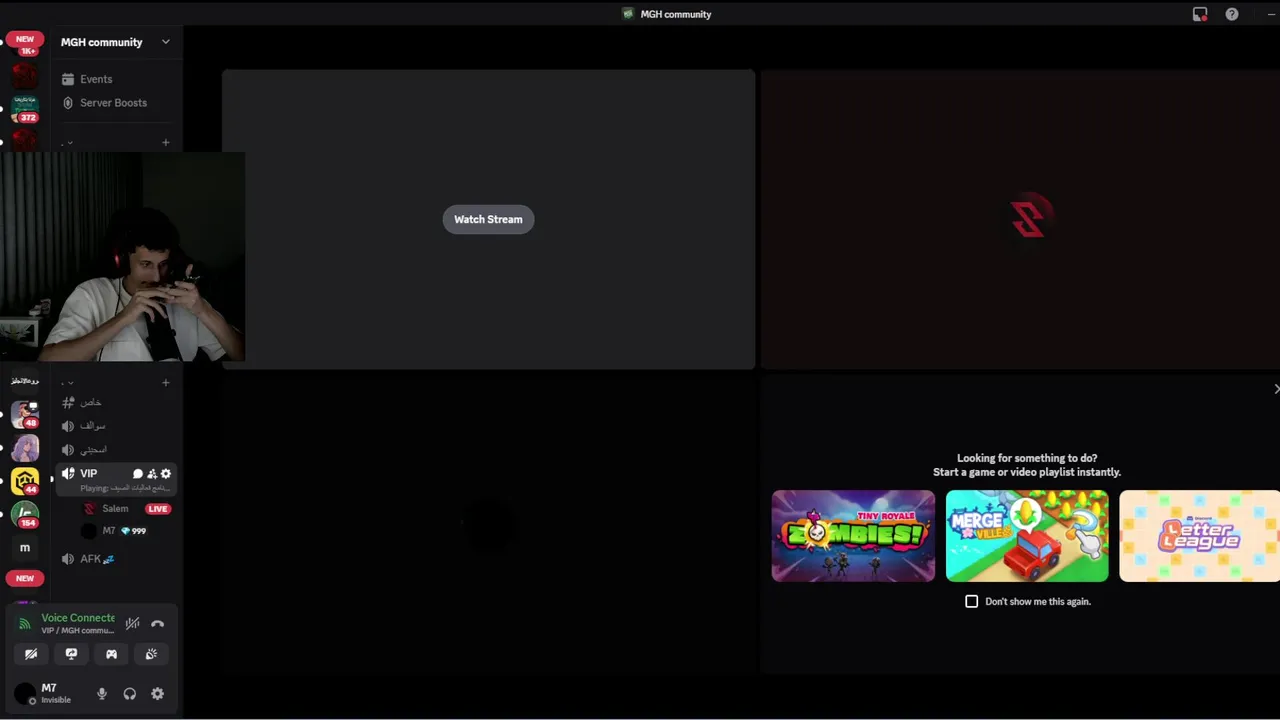Click the bottom NEW unread indicator
1280x720 pixels.
point(25,578)
